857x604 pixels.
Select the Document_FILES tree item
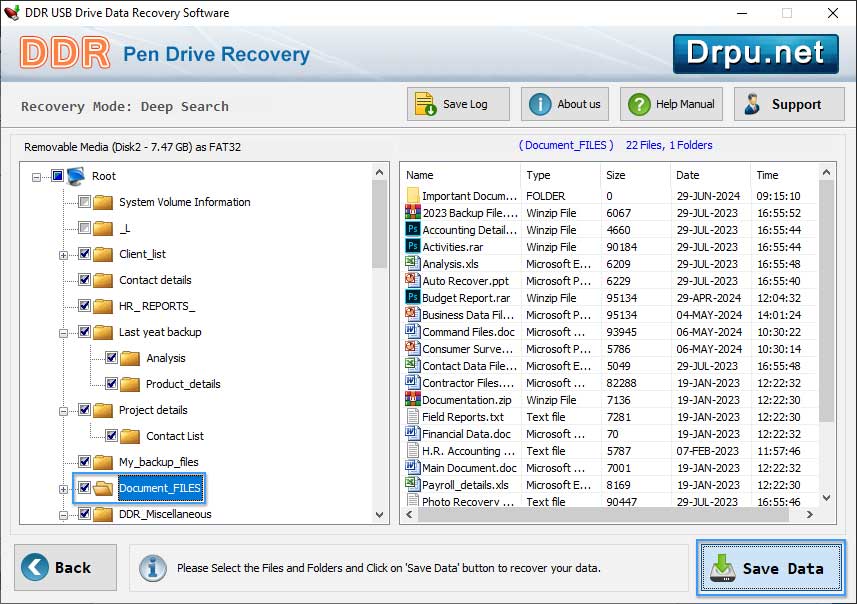pyautogui.click(x=160, y=488)
